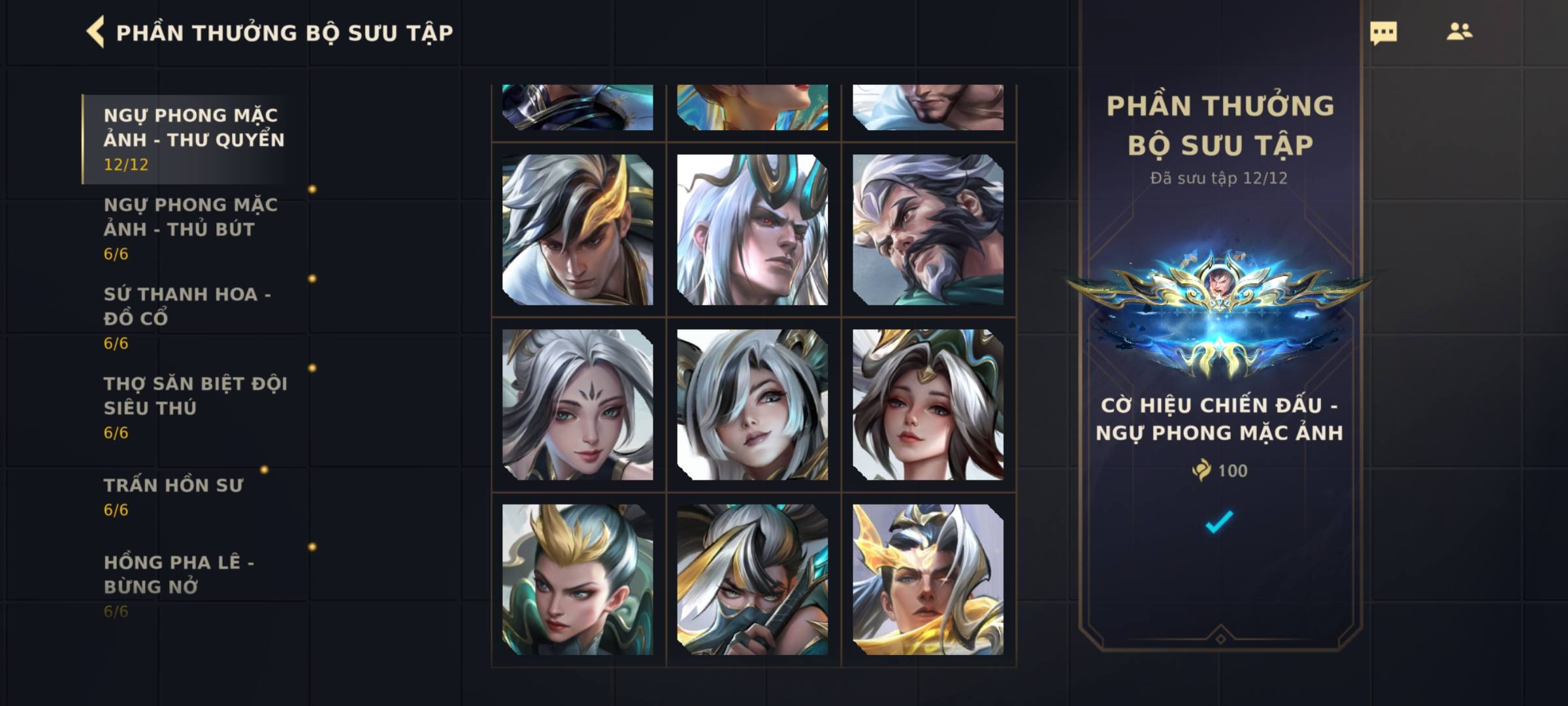Select portrait of man with gold-streaked hair
Image resolution: width=1568 pixels, height=706 pixels.
point(578,229)
